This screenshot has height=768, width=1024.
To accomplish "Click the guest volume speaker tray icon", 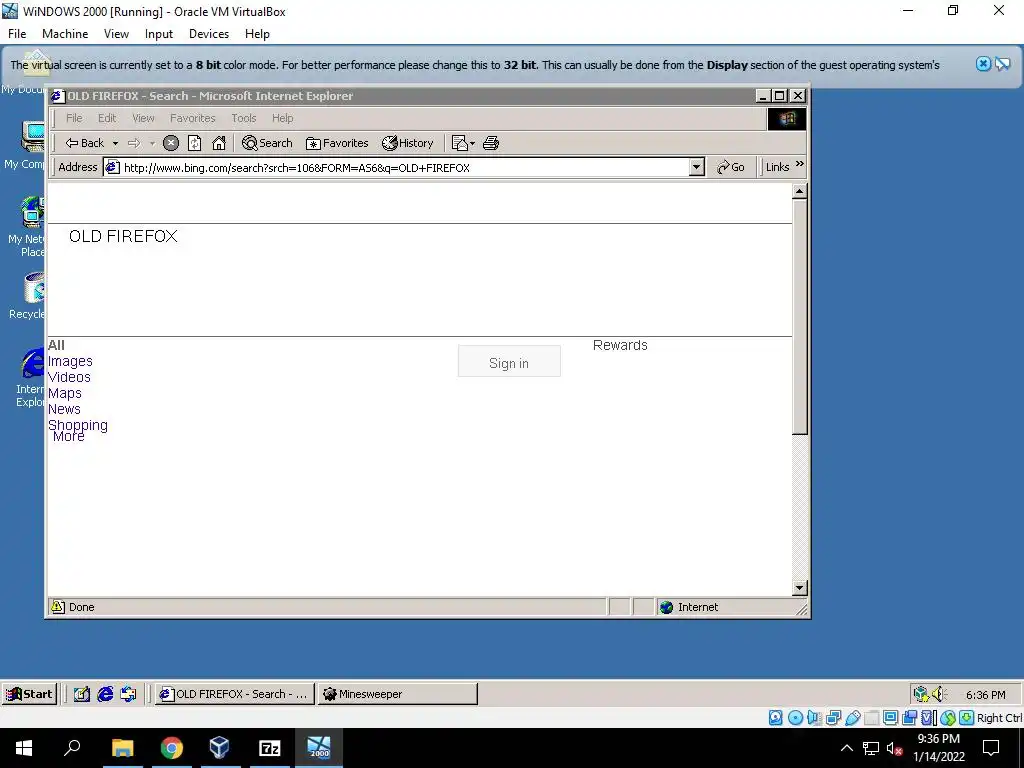I will 939,694.
